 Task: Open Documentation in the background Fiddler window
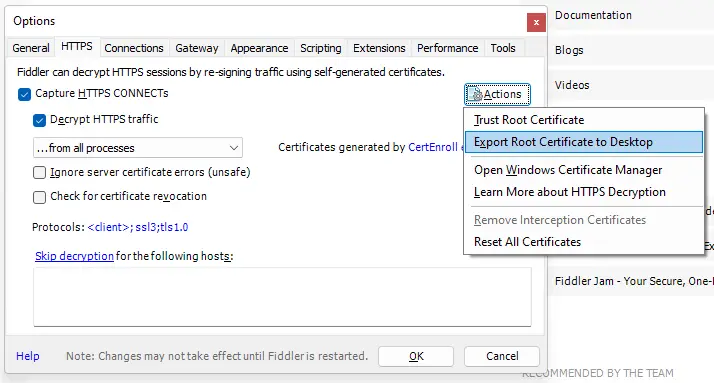(x=593, y=15)
